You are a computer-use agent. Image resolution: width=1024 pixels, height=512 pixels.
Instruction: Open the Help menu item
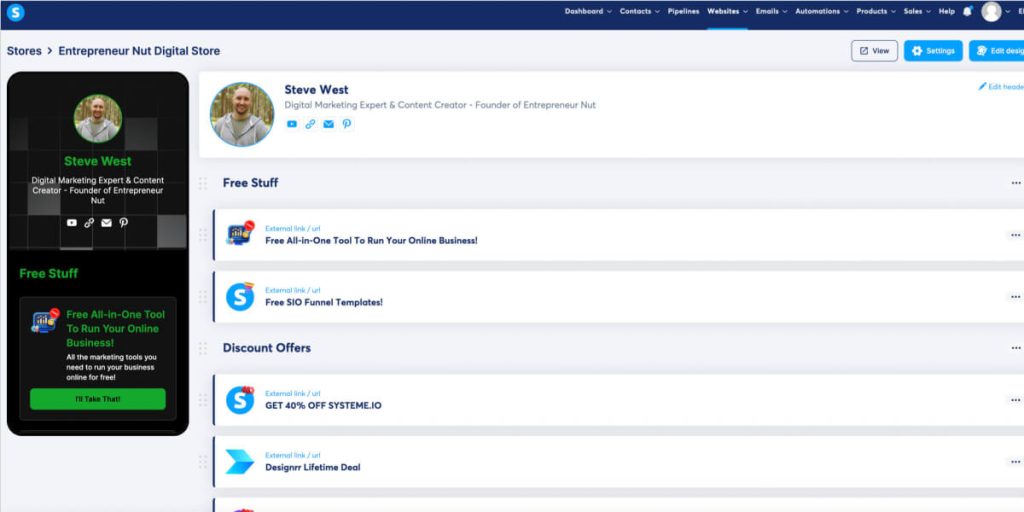coord(946,11)
